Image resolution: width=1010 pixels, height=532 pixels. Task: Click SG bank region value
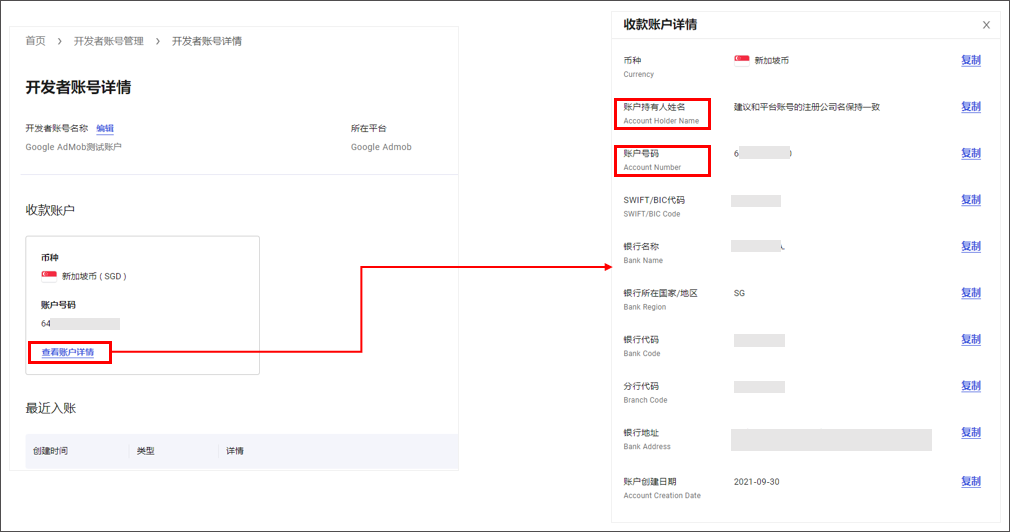[739, 293]
